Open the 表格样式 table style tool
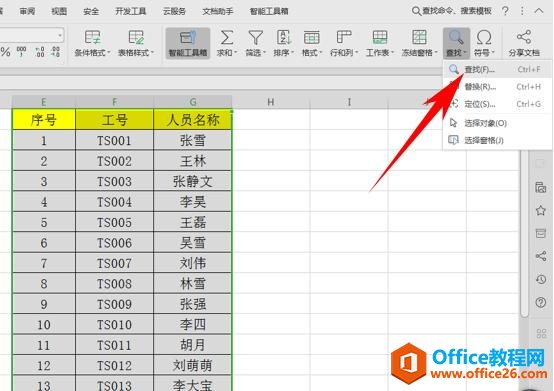Screen dimensions: 554x391 [x=136, y=43]
